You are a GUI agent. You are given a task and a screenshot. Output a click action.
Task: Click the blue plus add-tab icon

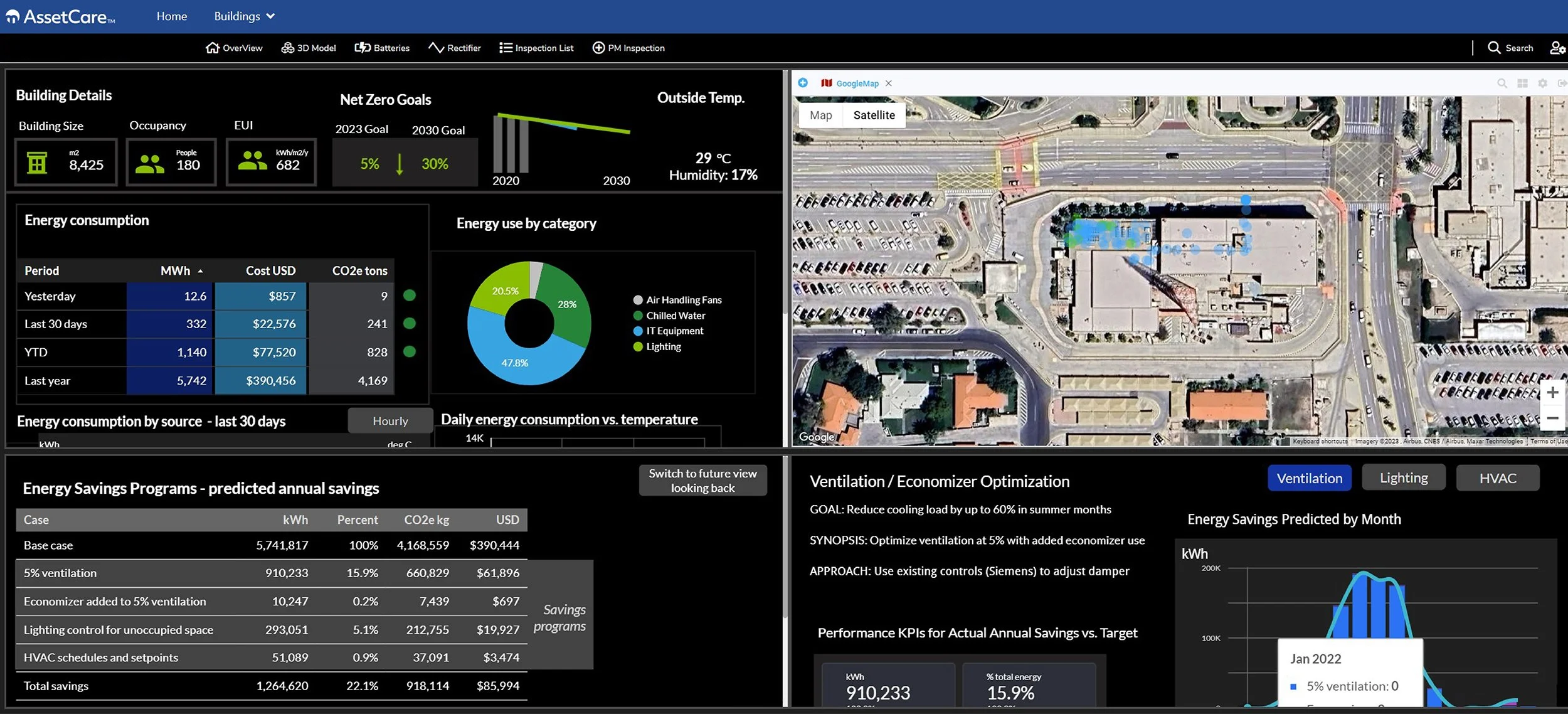803,83
